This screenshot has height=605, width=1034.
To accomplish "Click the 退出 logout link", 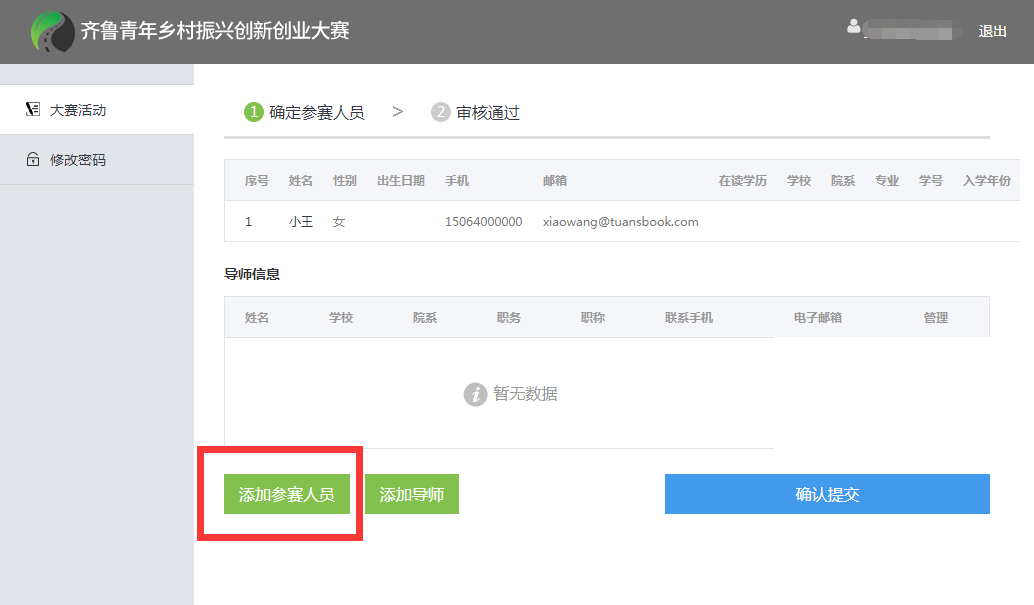I will click(992, 31).
